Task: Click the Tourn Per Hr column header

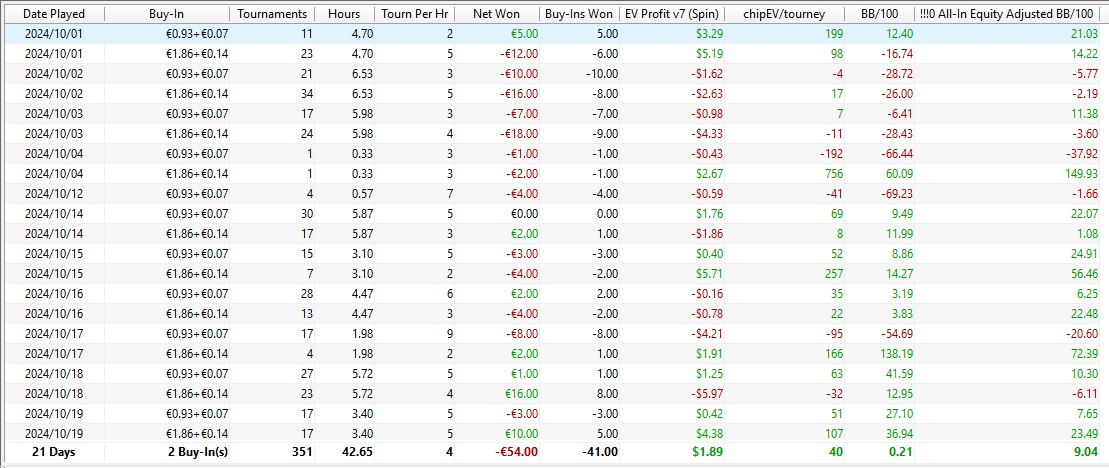Action: pos(414,13)
